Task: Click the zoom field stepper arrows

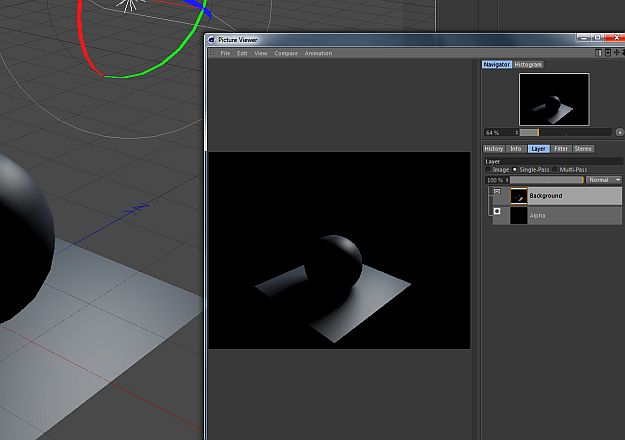Action: (517, 132)
